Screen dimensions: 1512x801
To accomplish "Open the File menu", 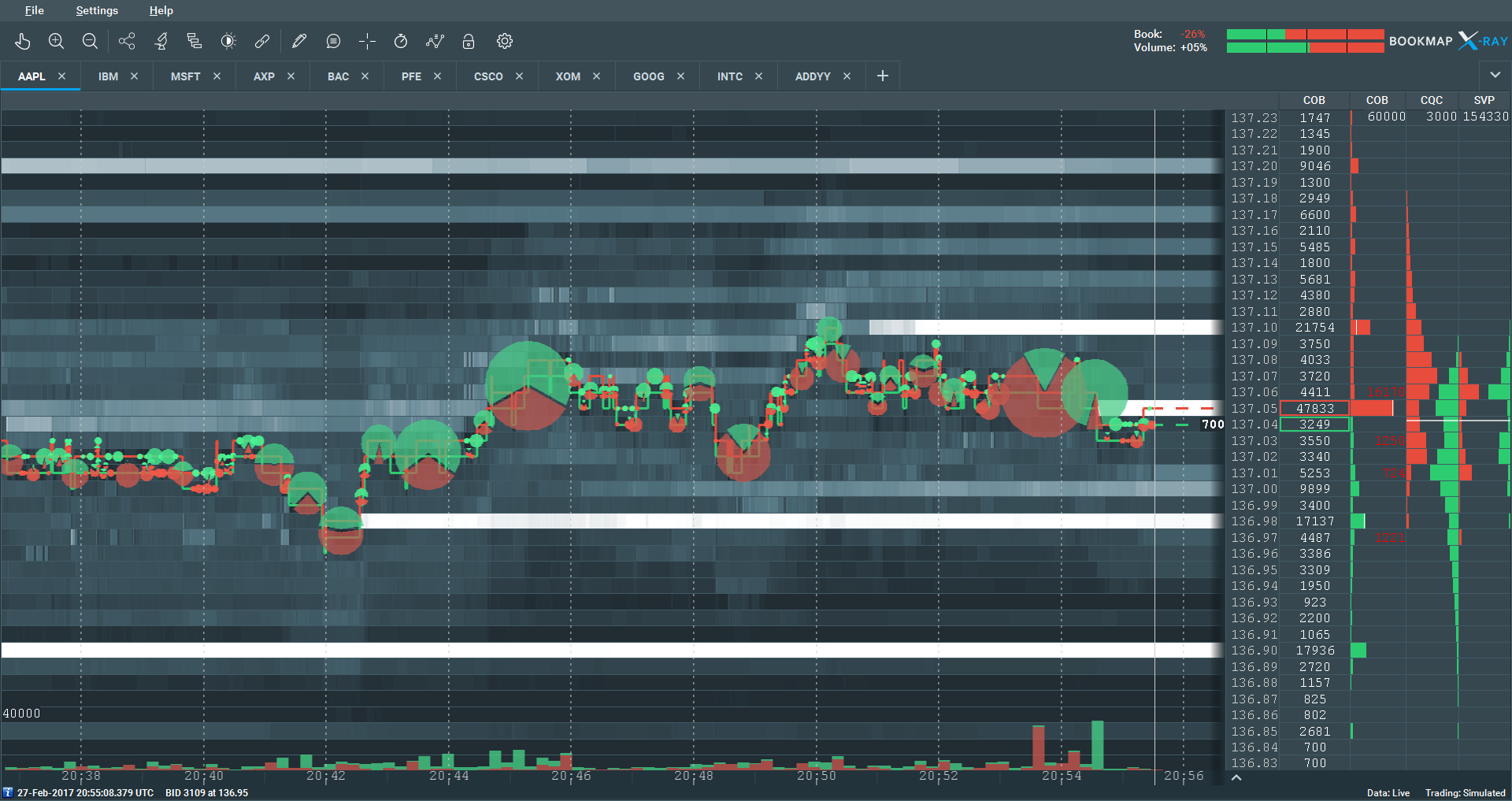I will (x=34, y=10).
